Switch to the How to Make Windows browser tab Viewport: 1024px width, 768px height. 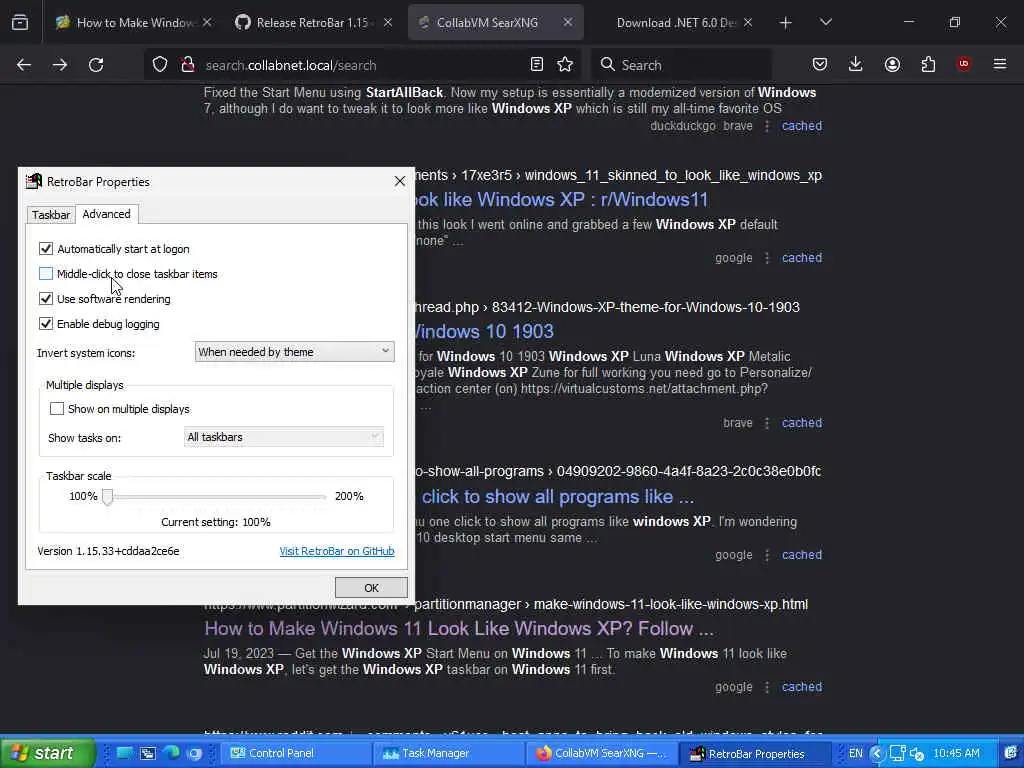135,22
